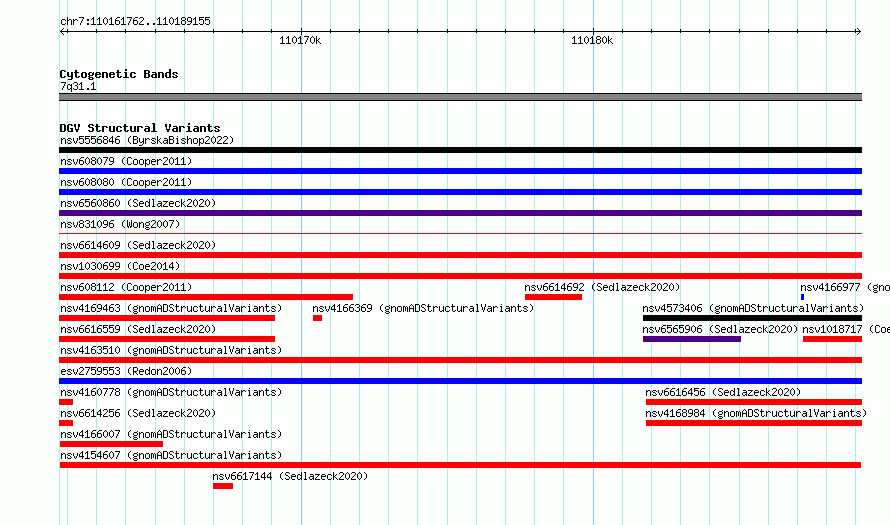The image size is (890, 525).
Task: Open nsv831096 (Wong2007) variant label
Action: pos(120,224)
